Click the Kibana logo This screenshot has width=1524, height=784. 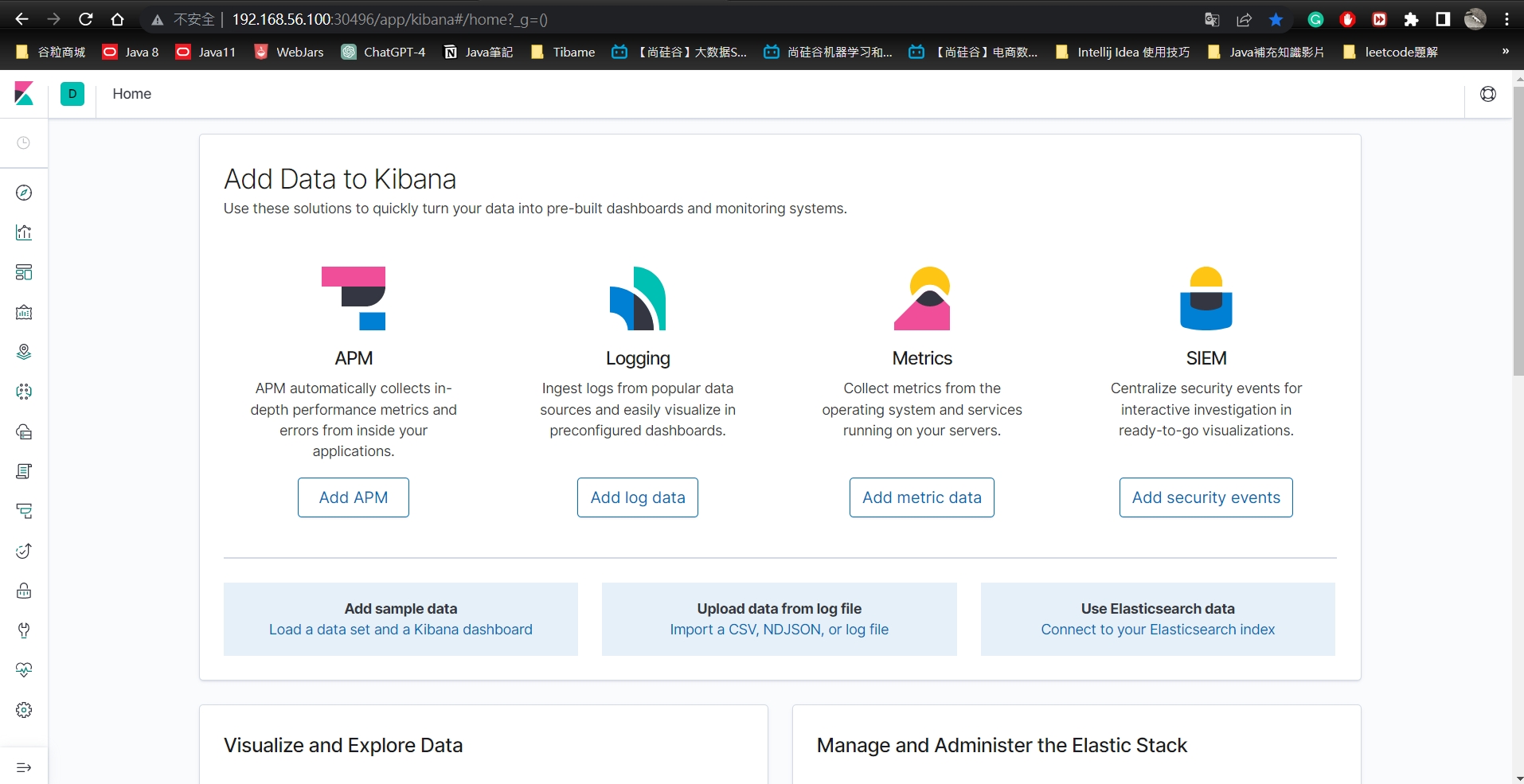tap(24, 94)
